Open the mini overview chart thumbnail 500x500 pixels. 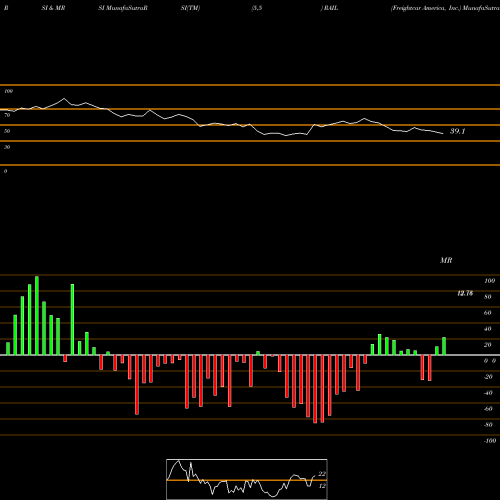coord(247,479)
